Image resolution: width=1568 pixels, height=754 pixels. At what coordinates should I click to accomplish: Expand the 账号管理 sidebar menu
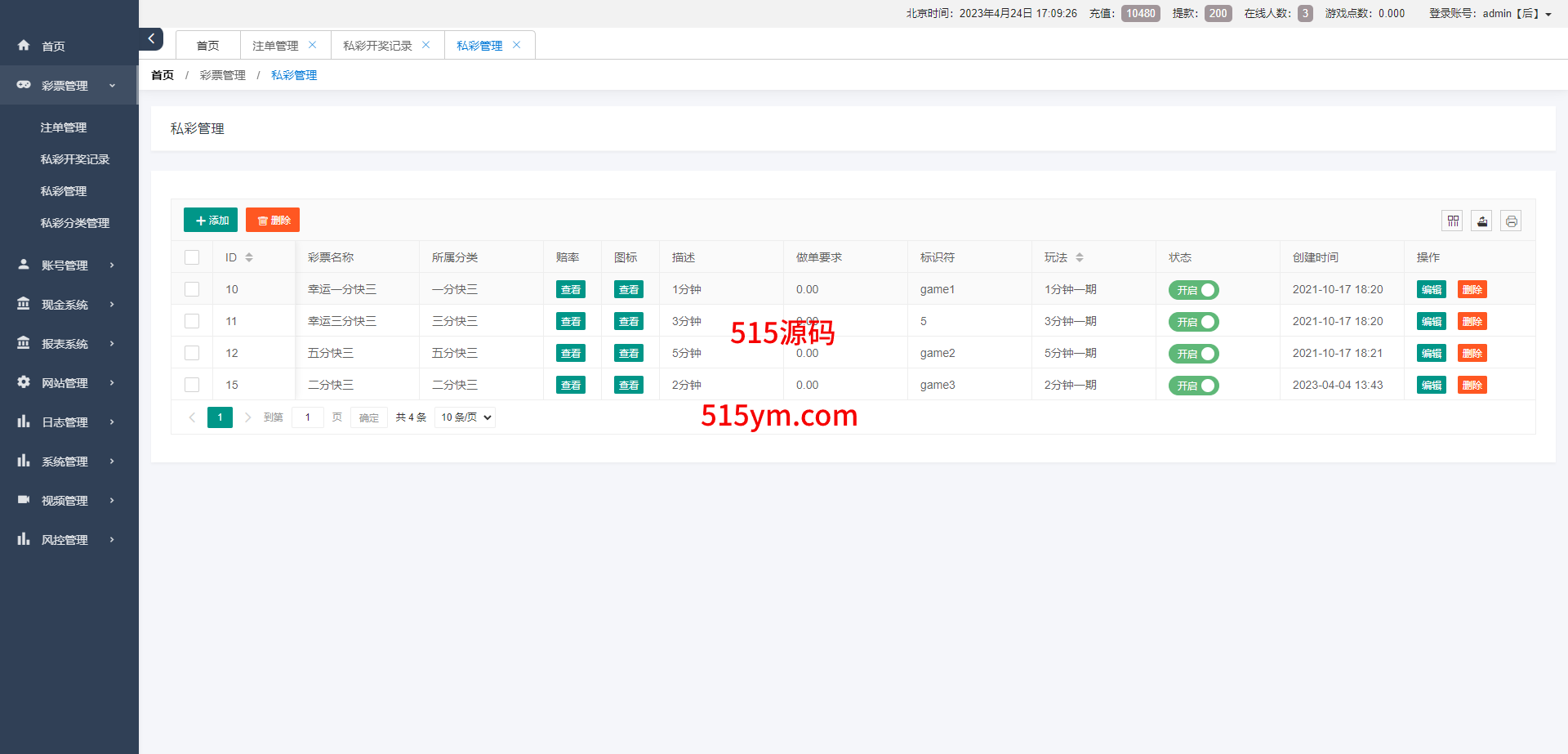point(65,265)
